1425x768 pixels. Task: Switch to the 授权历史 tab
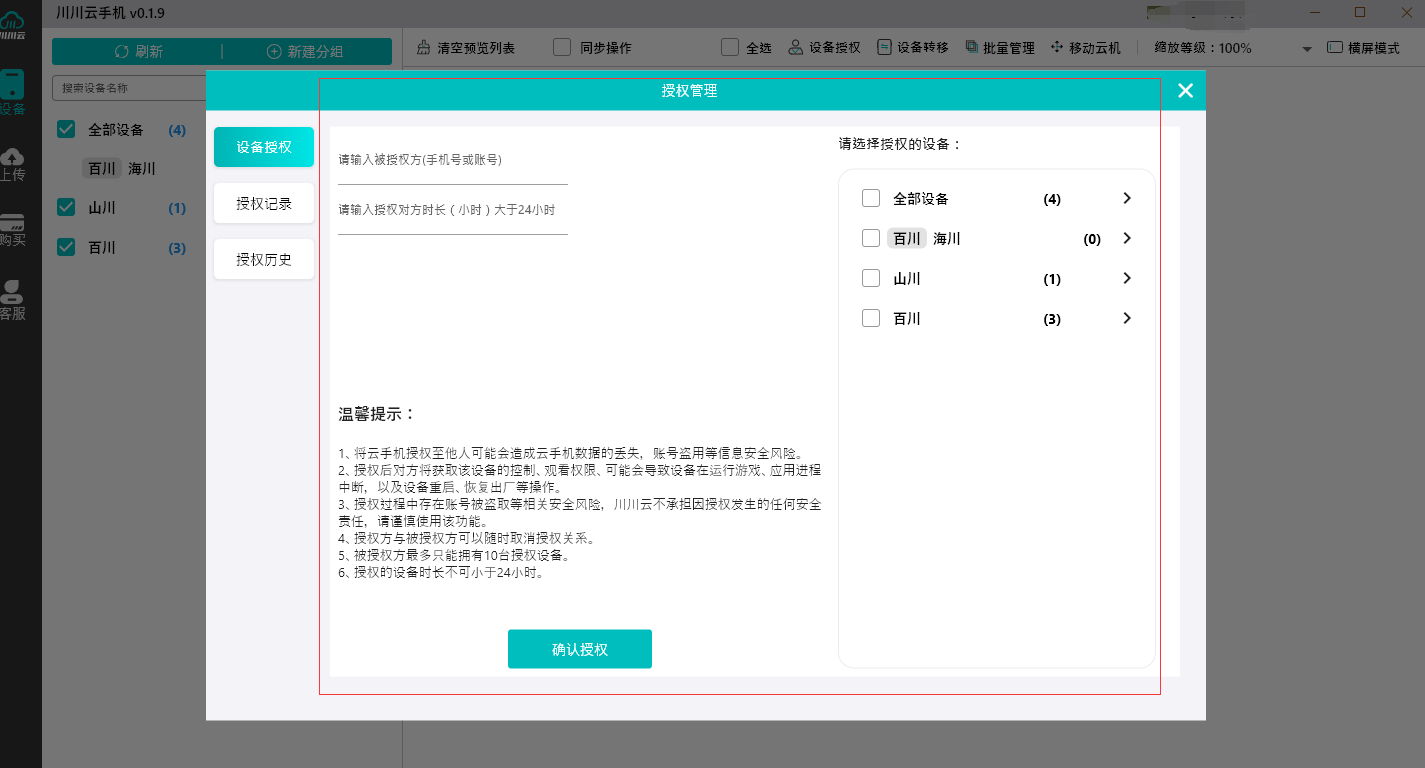[x=263, y=259]
